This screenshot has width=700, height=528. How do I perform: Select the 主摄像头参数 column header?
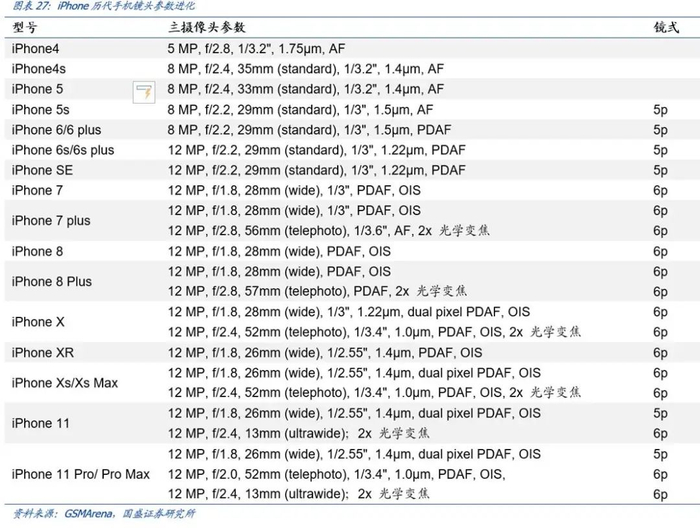(x=206, y=28)
